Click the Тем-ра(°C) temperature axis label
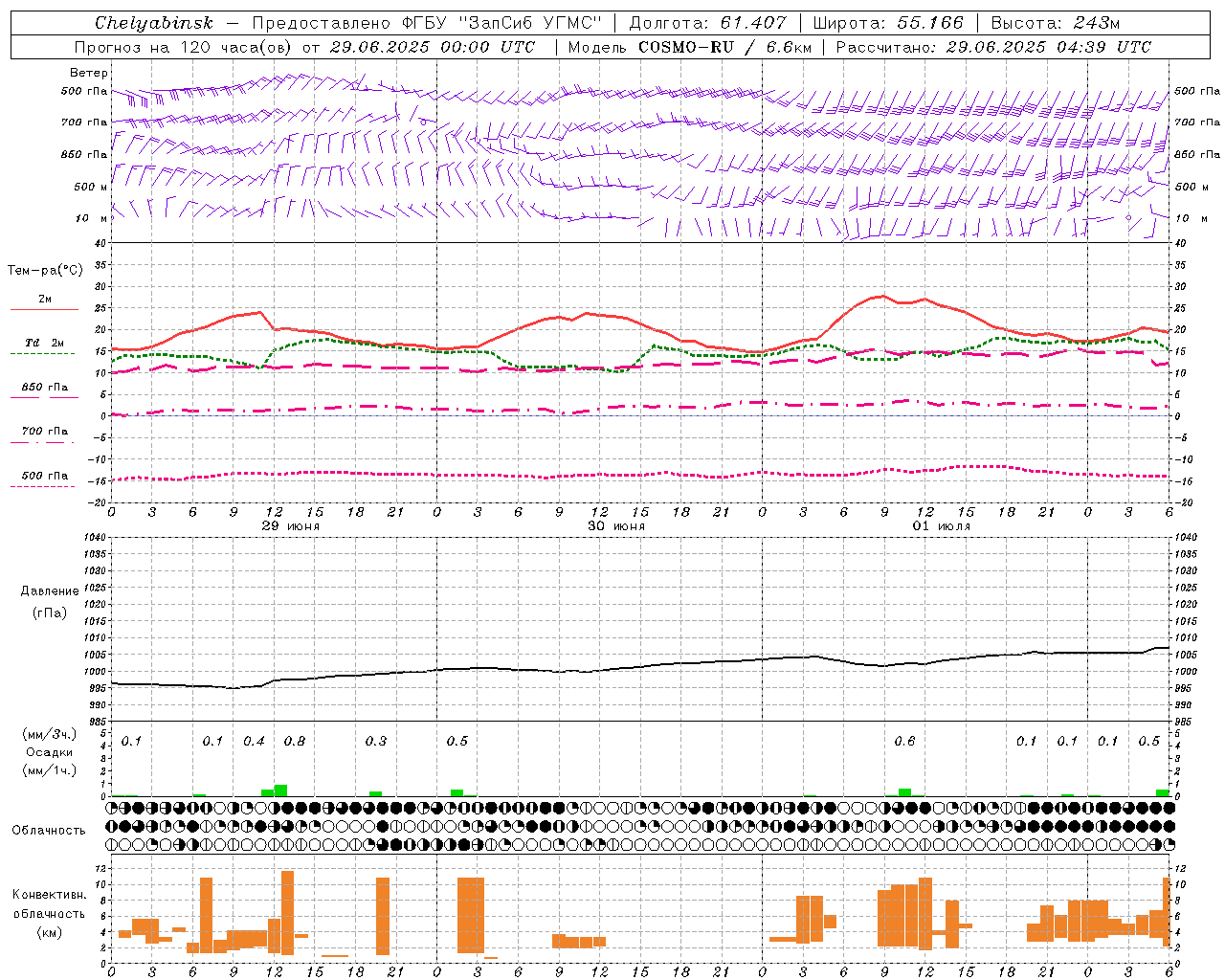 click(45, 271)
